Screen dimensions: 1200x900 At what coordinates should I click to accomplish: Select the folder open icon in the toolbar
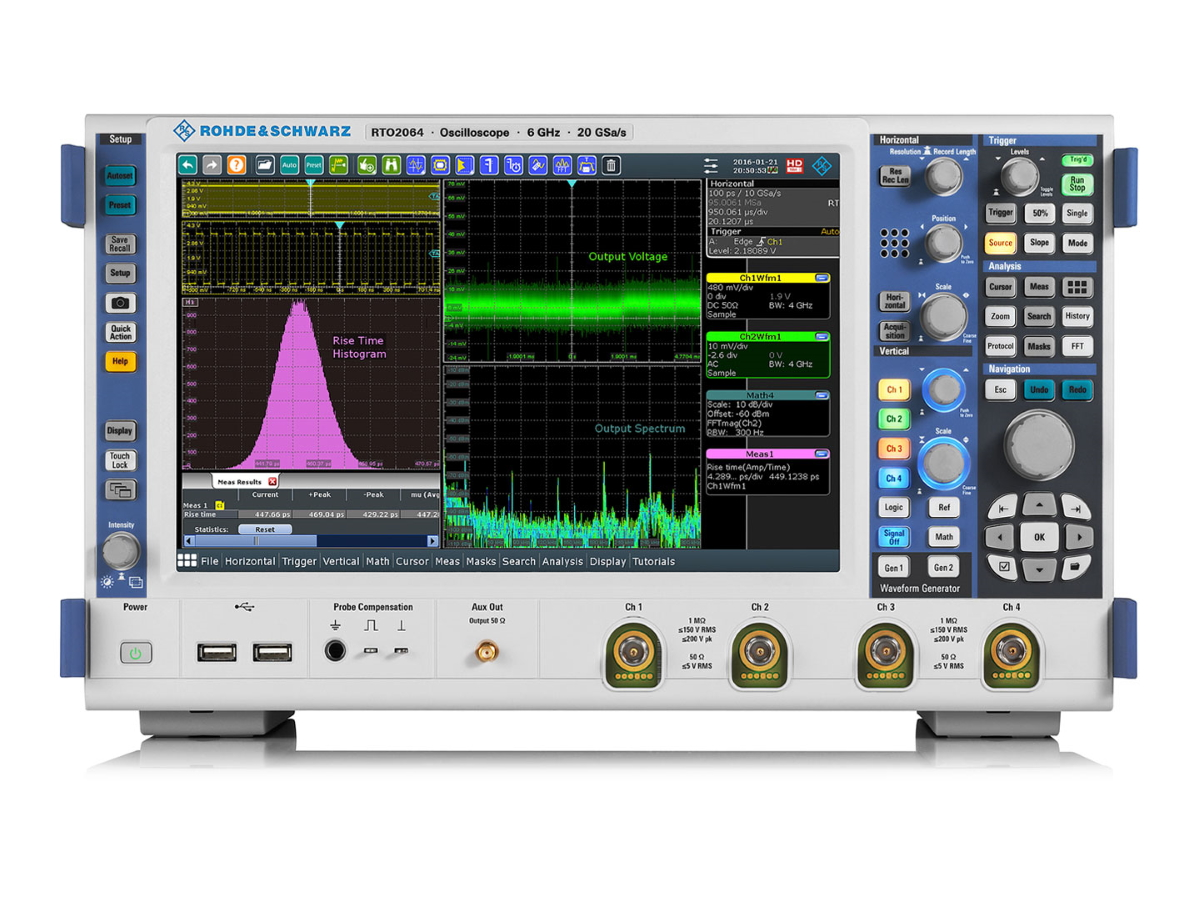[264, 166]
